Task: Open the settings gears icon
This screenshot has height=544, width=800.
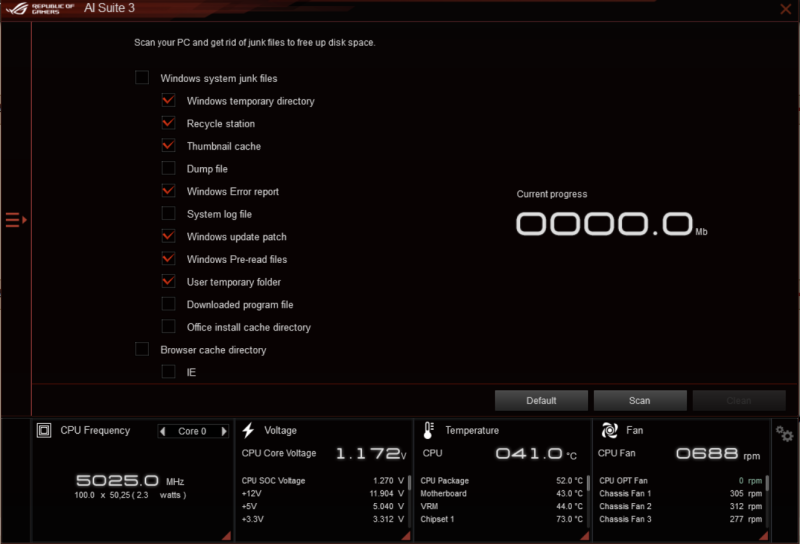Action: point(784,434)
